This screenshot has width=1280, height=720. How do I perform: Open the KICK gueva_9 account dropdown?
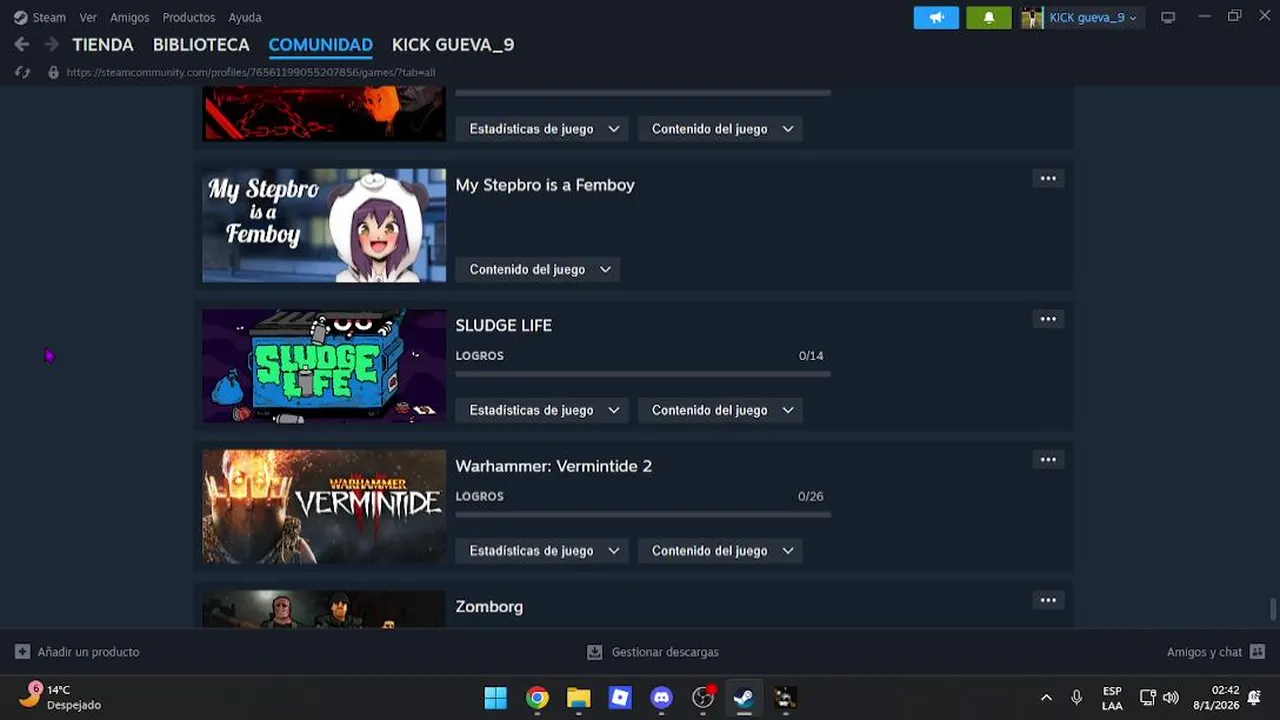tap(1093, 17)
